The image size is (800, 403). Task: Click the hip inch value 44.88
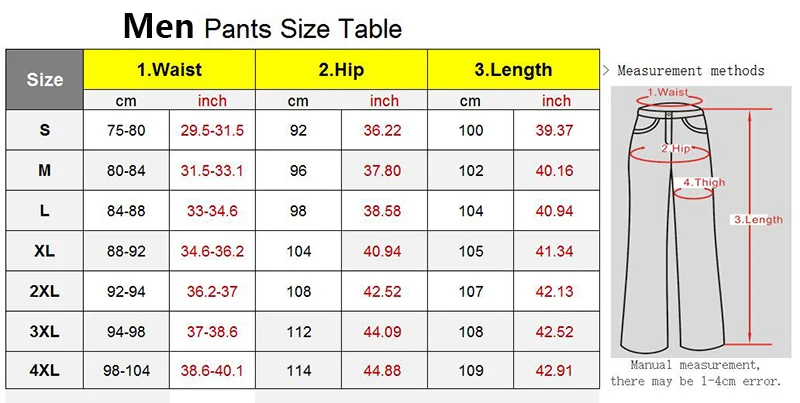pyautogui.click(x=382, y=370)
